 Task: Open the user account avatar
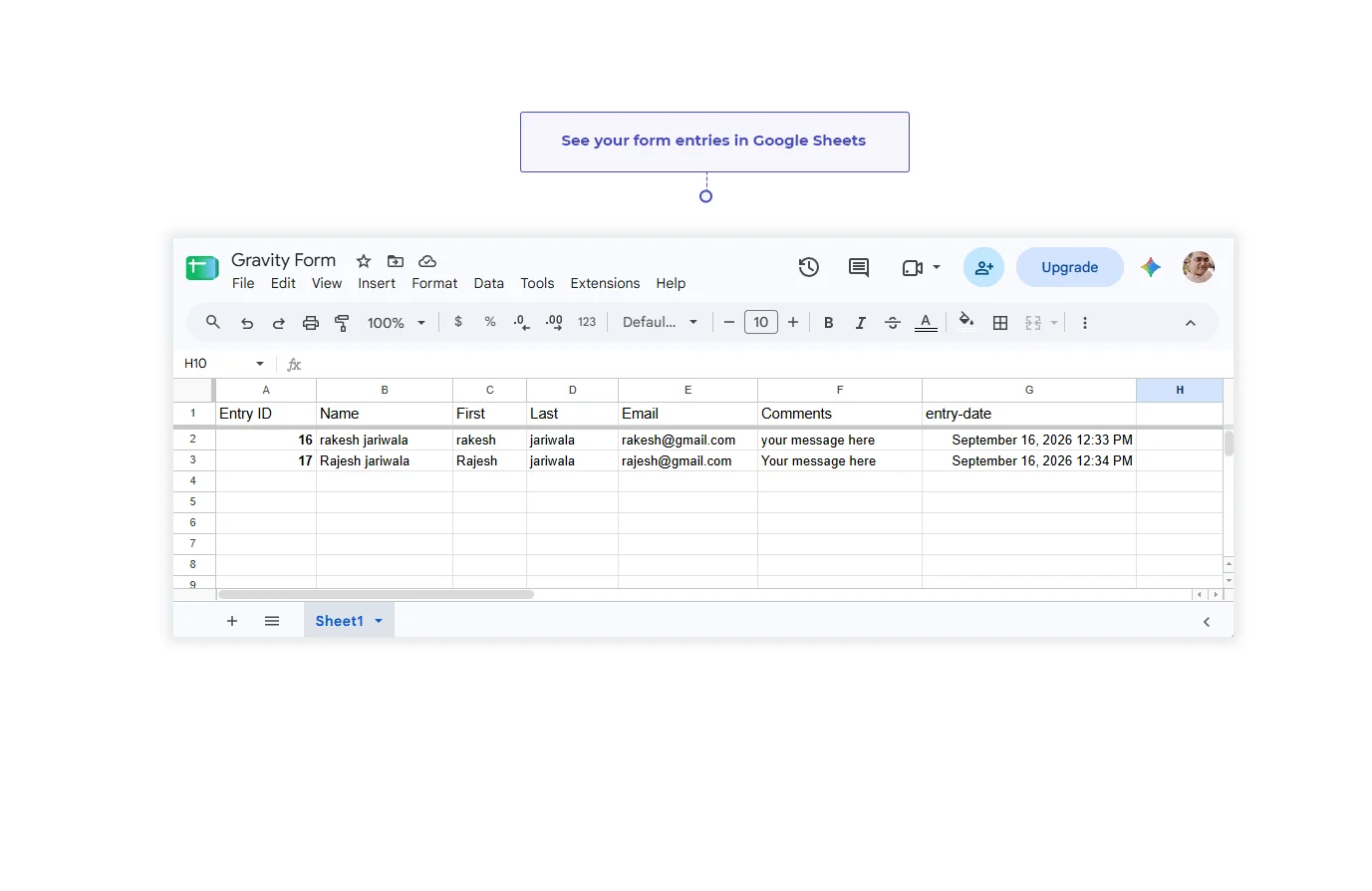pos(1199,267)
